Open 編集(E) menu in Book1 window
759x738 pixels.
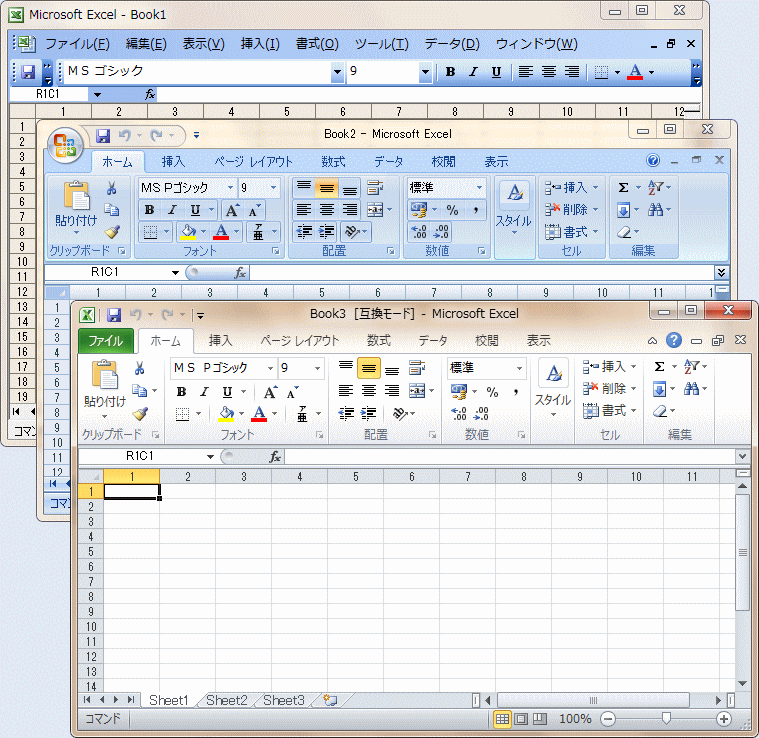click(x=146, y=44)
